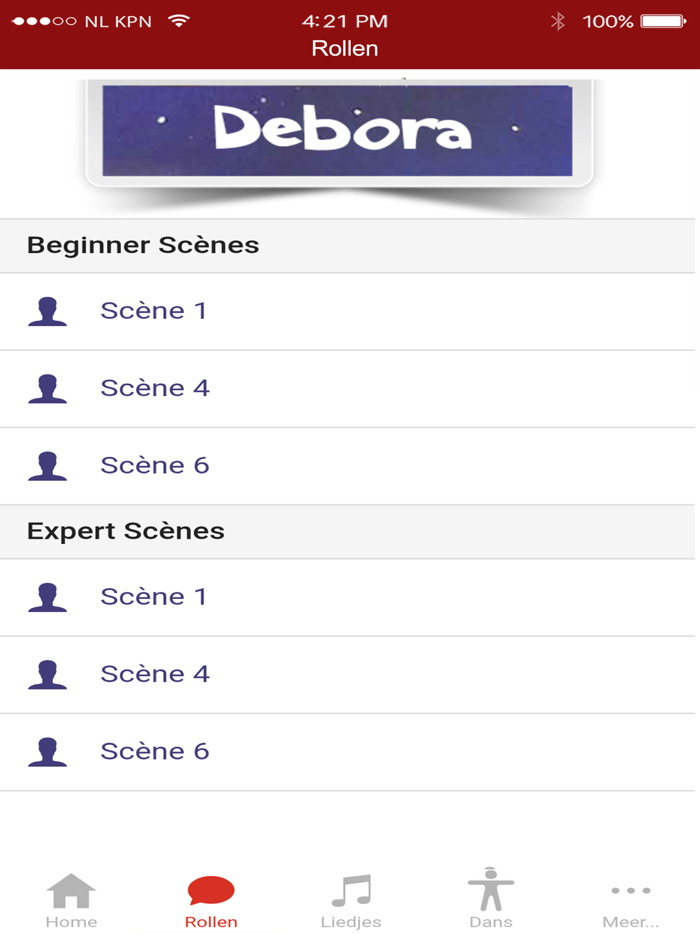This screenshot has width=700, height=934.
Task: Open Scène 6 under Beginner Scènes
Action: pyautogui.click(x=155, y=465)
